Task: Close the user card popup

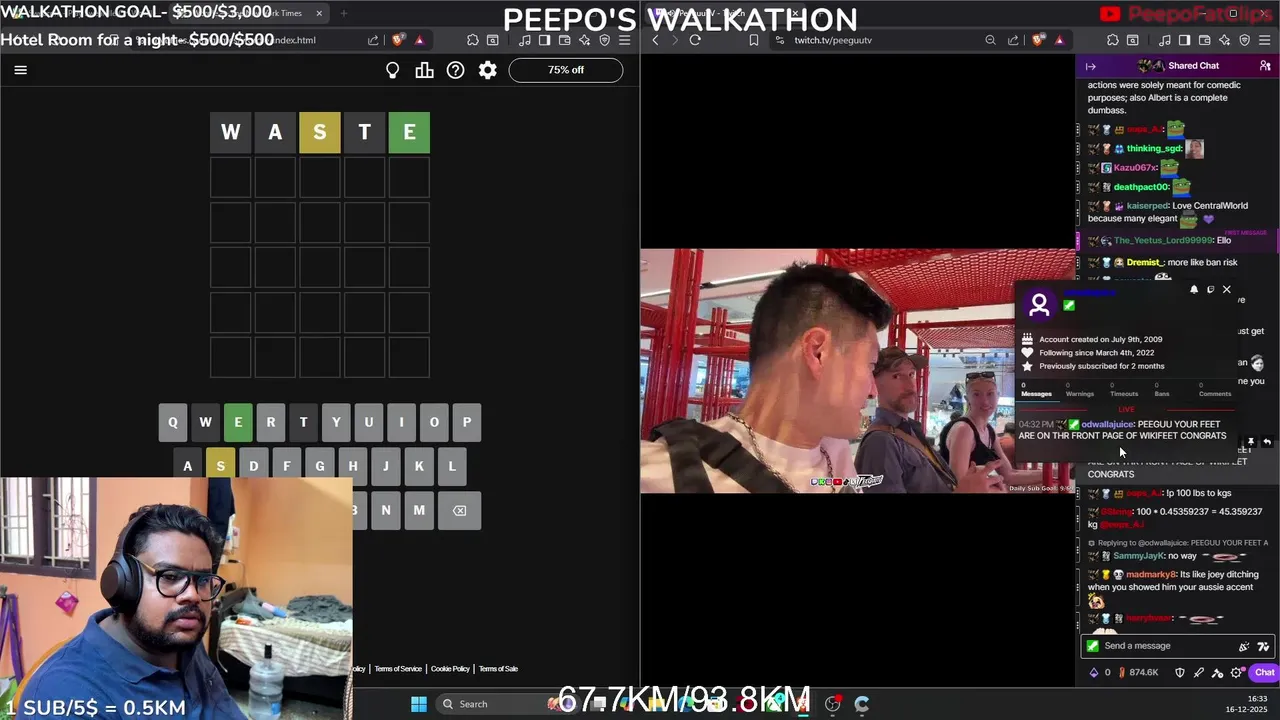Action: 1227,289
